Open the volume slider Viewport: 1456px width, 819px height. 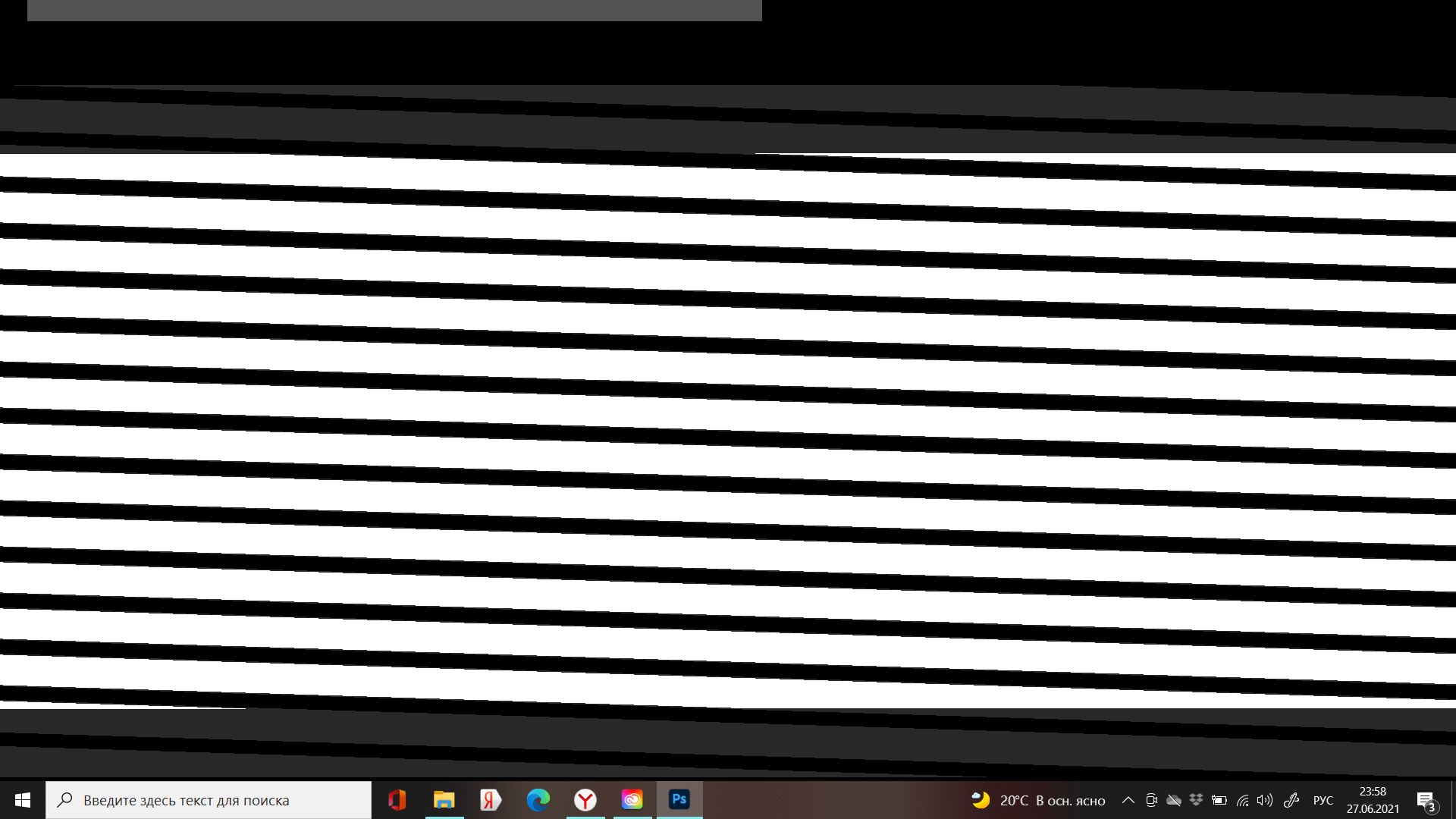(1265, 800)
